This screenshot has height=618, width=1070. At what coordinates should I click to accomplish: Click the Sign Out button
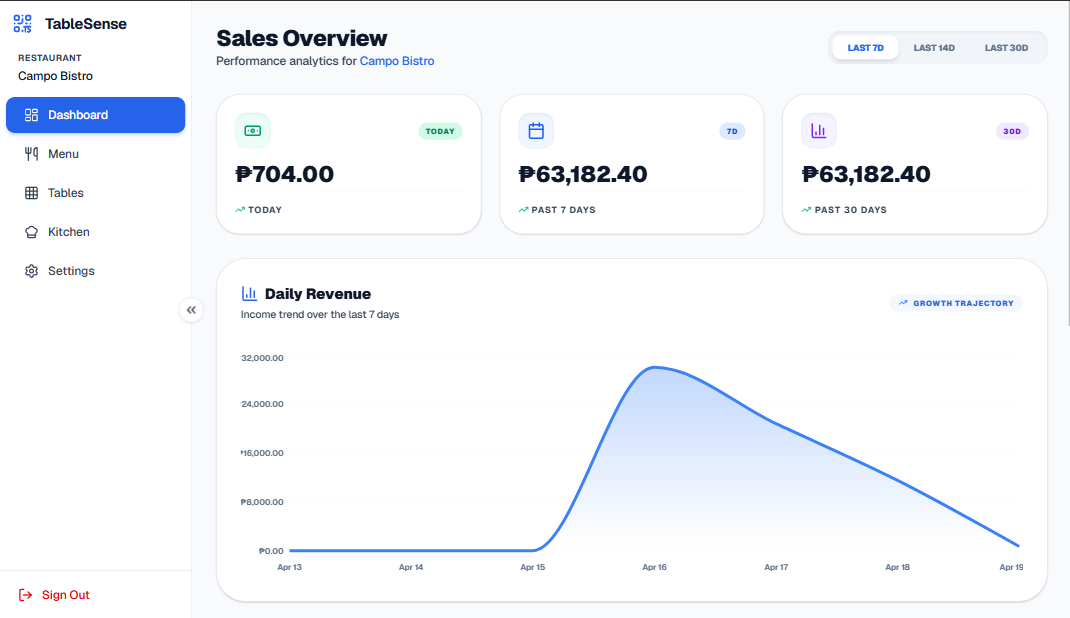pyautogui.click(x=65, y=595)
